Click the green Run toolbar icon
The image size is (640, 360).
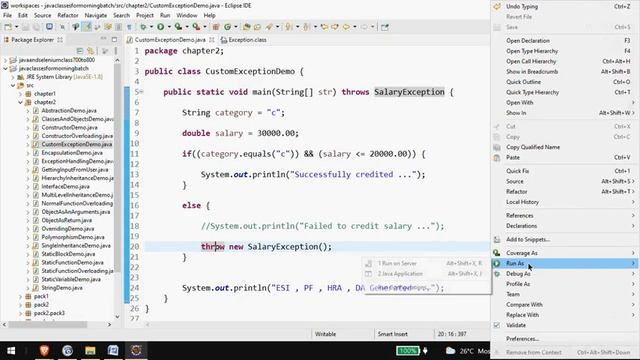(x=160, y=27)
